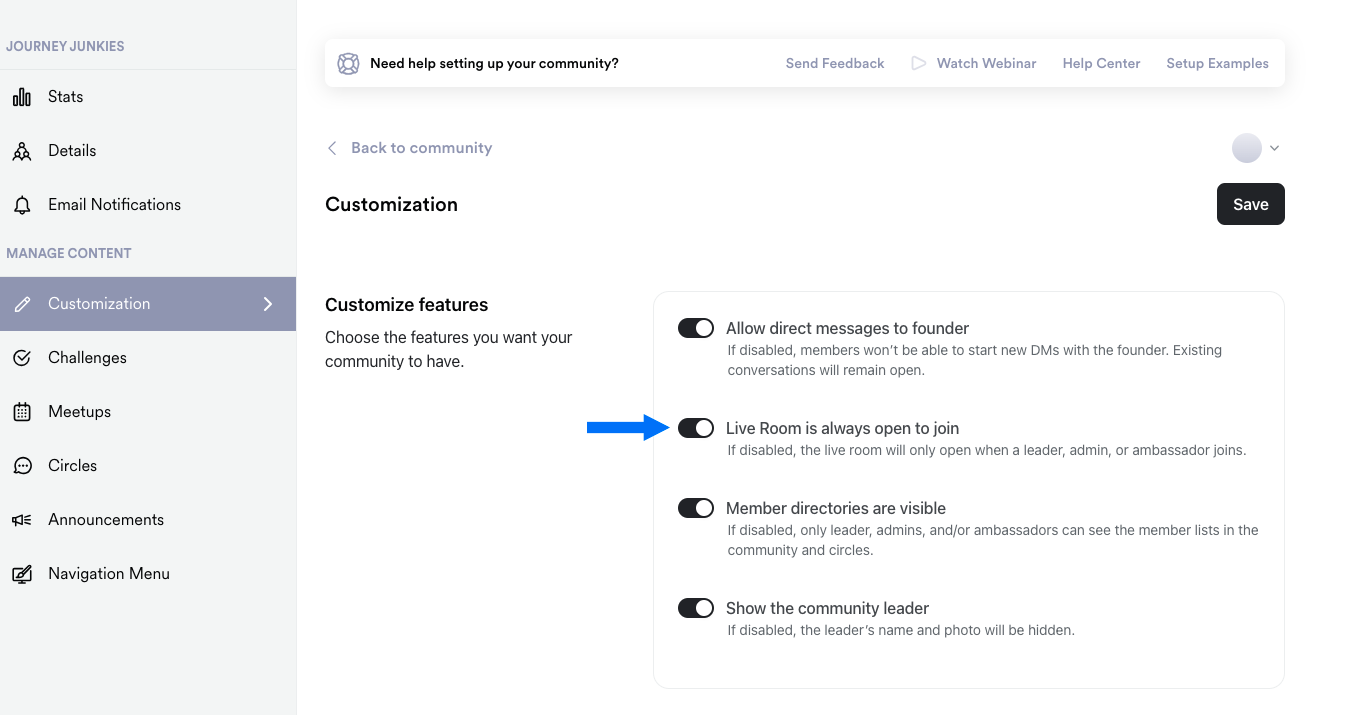
Task: Click 'Need help setting up your community?' text
Action: (x=494, y=63)
